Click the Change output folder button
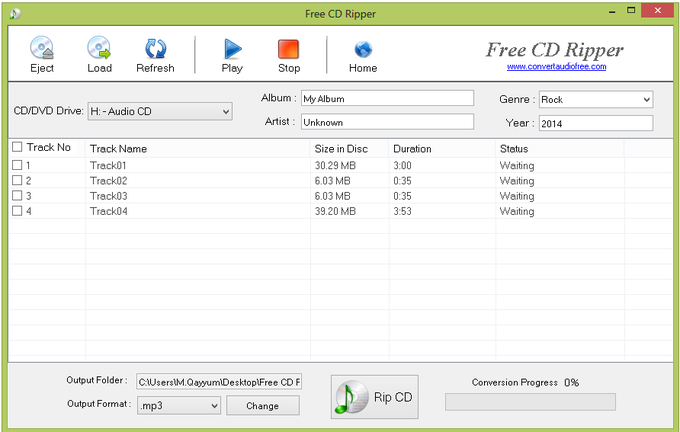Image resolution: width=680 pixels, height=432 pixels. 262,405
